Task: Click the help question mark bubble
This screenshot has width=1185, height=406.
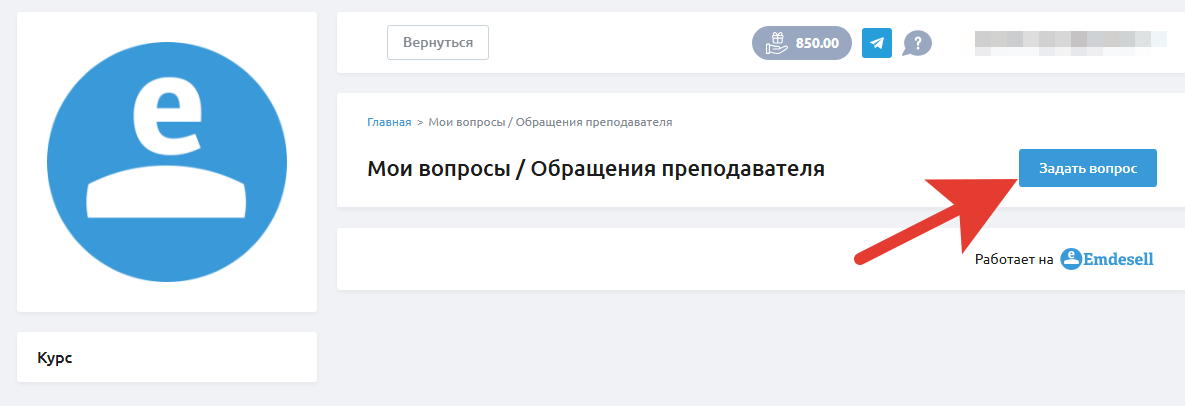Action: click(917, 43)
